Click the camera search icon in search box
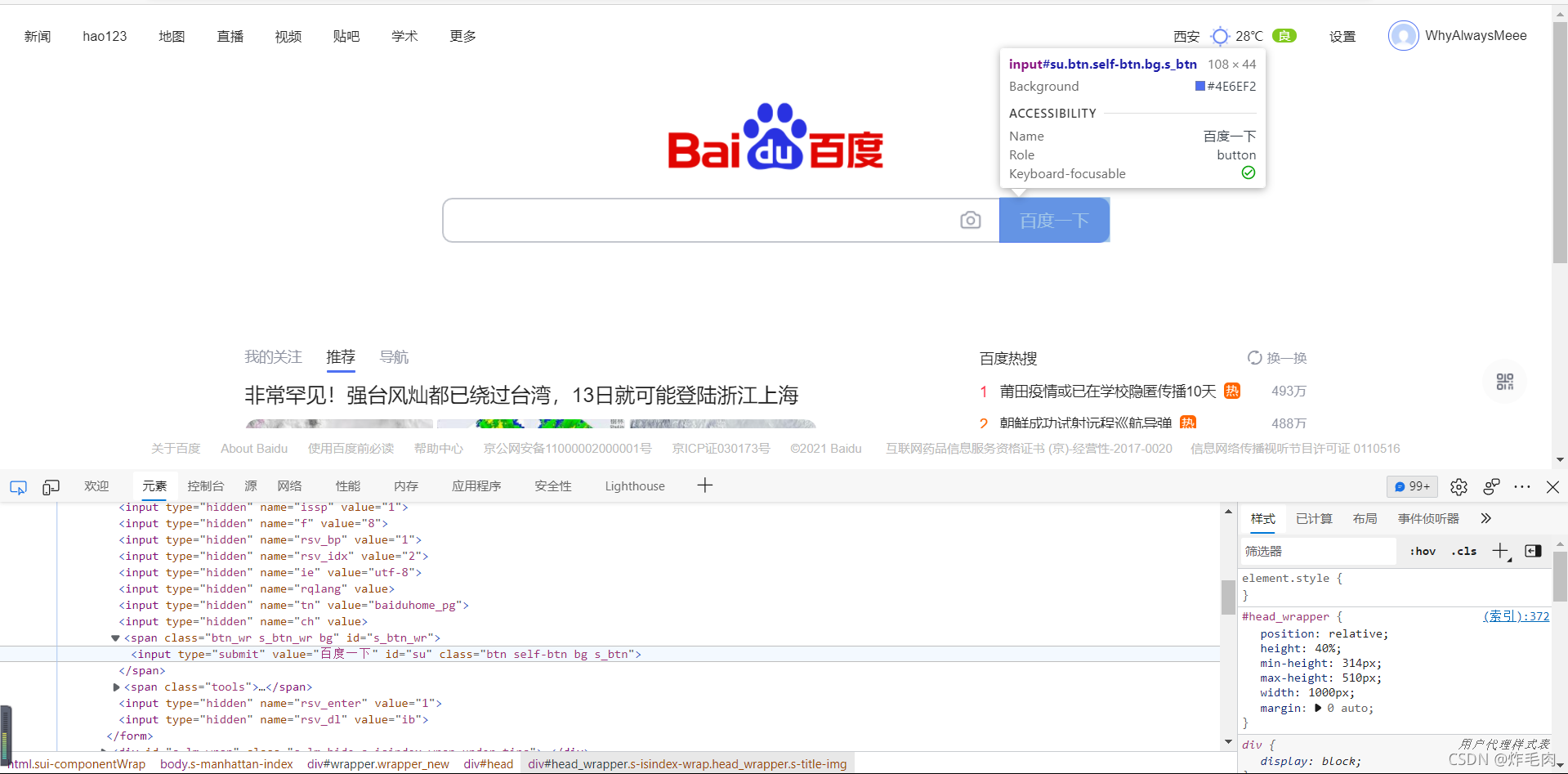Image resolution: width=1568 pixels, height=774 pixels. (x=970, y=220)
